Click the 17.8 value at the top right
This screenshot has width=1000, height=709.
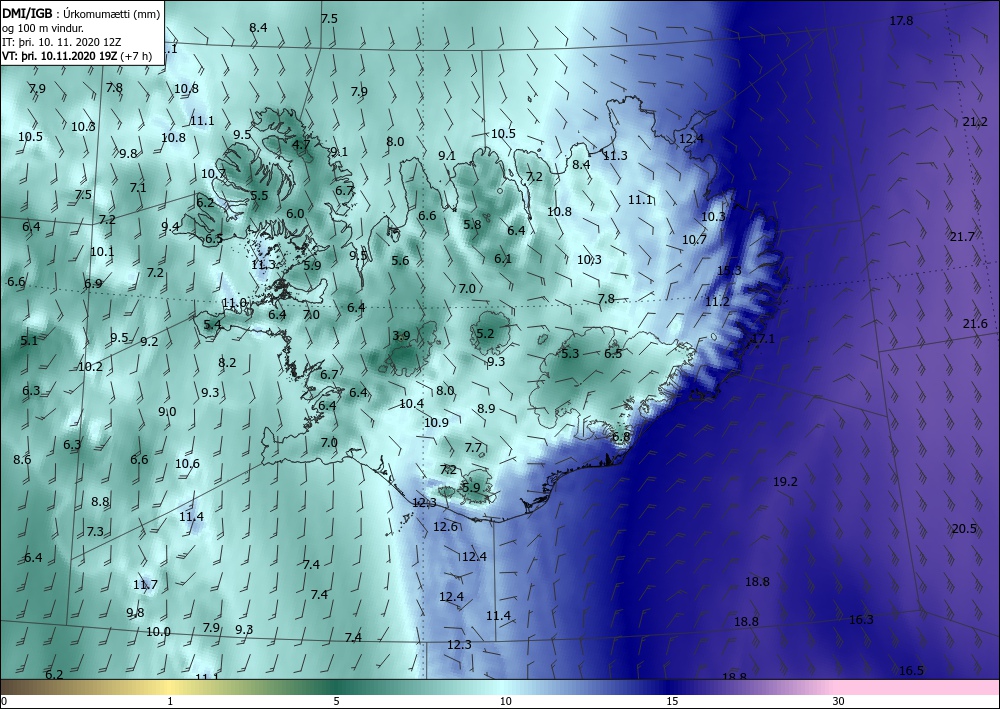click(901, 21)
